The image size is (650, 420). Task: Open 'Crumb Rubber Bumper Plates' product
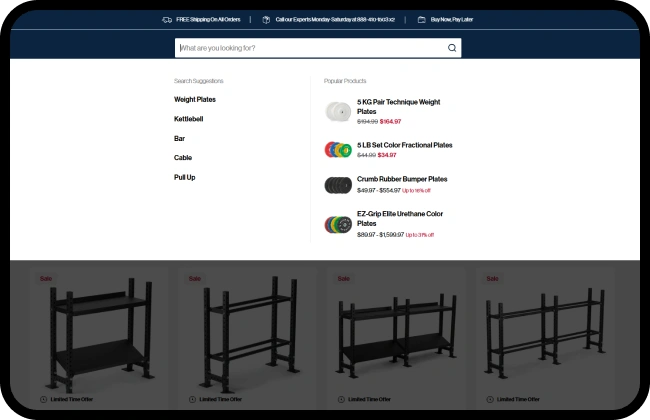coord(402,179)
